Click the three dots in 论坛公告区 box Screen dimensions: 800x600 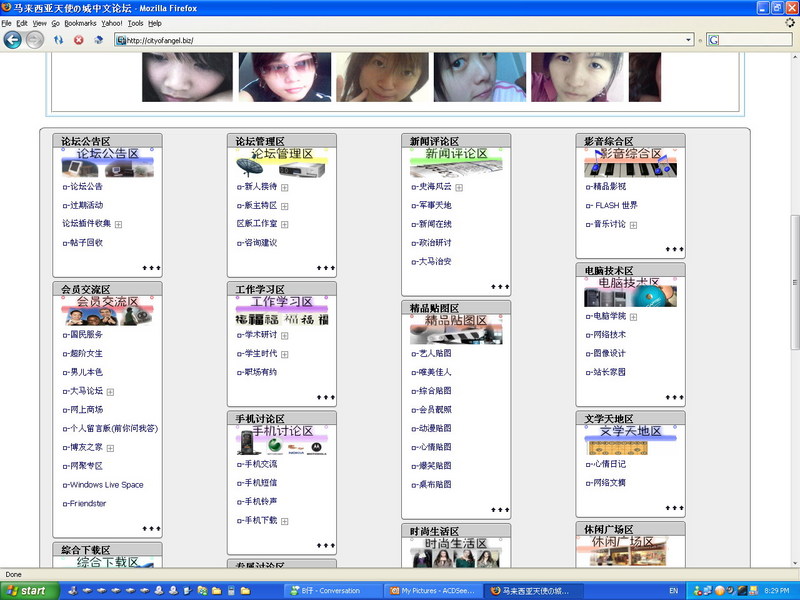(x=152, y=268)
